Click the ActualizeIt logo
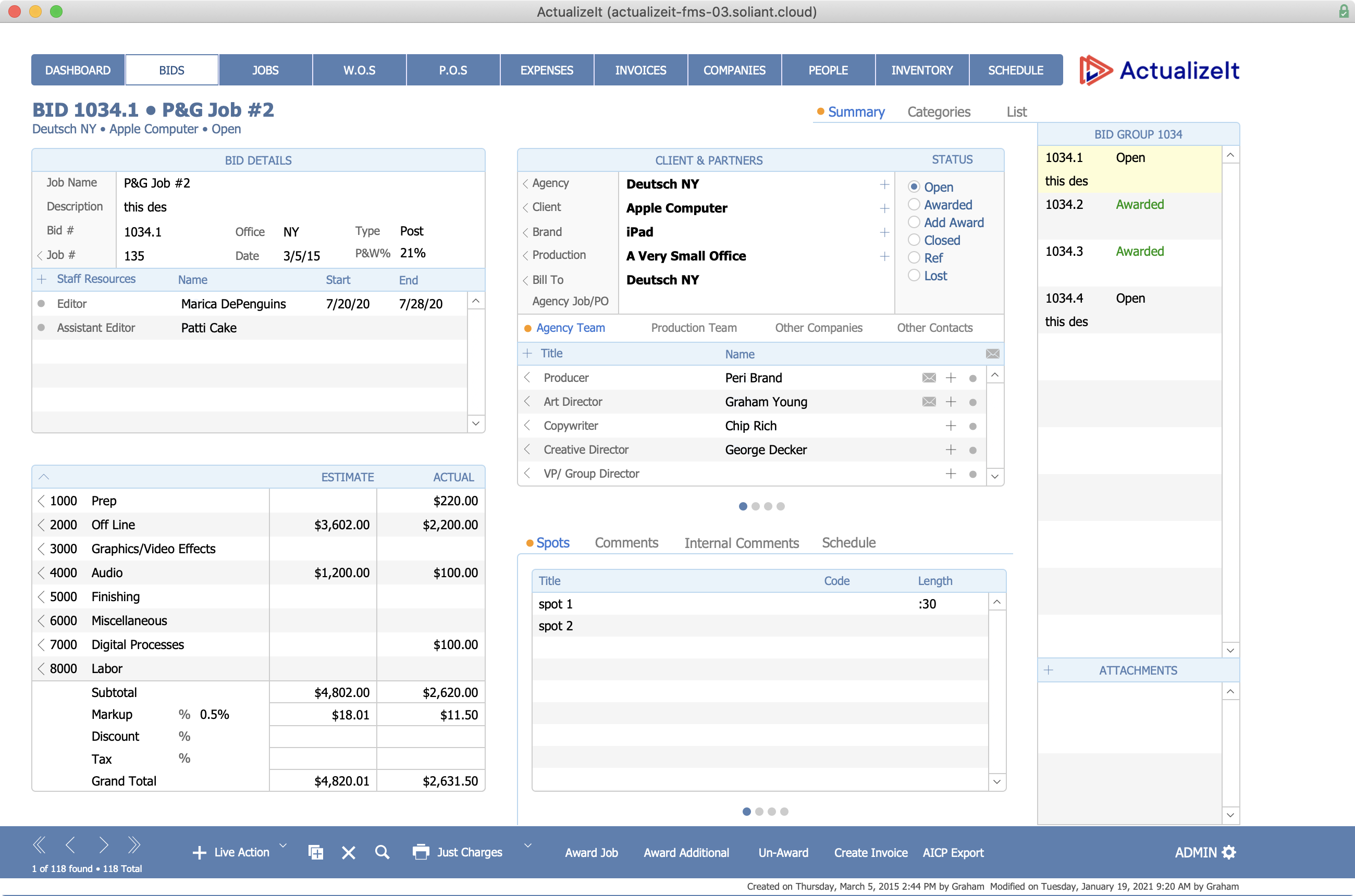This screenshot has height=896, width=1355. tap(1159, 70)
